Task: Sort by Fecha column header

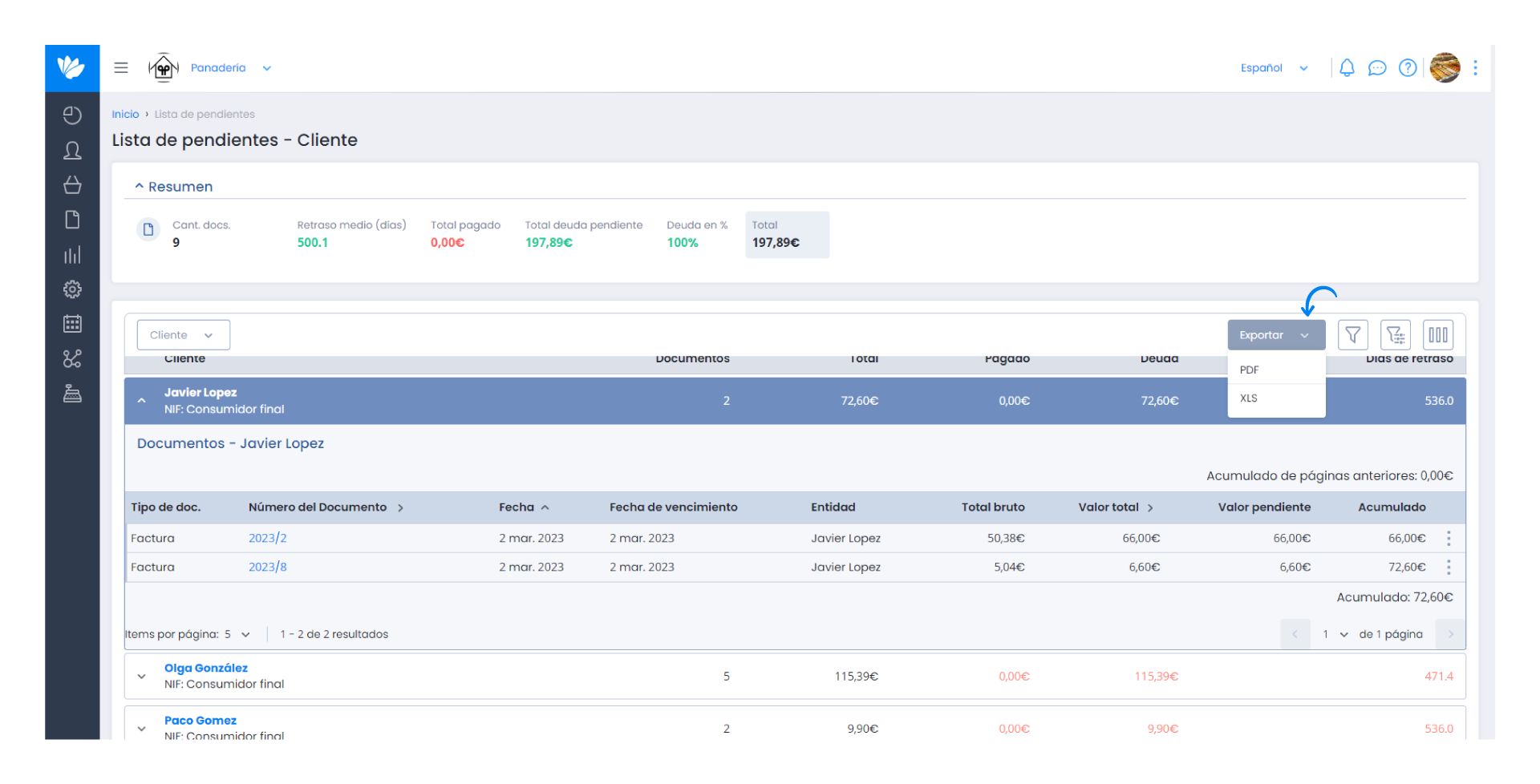Action: click(x=524, y=507)
